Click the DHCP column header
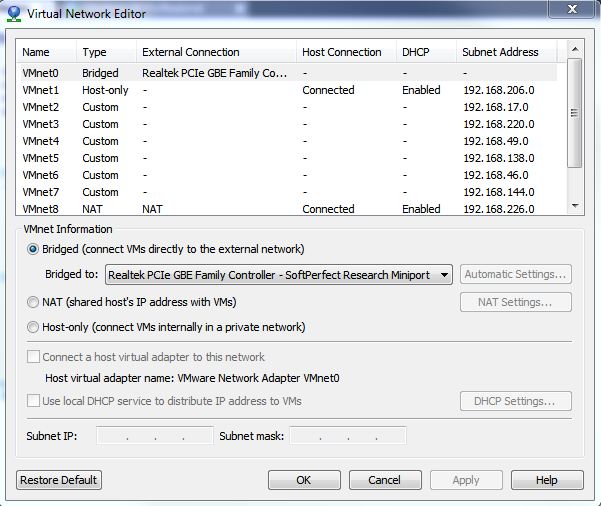Screen dimensions: 601x506 [415, 52]
